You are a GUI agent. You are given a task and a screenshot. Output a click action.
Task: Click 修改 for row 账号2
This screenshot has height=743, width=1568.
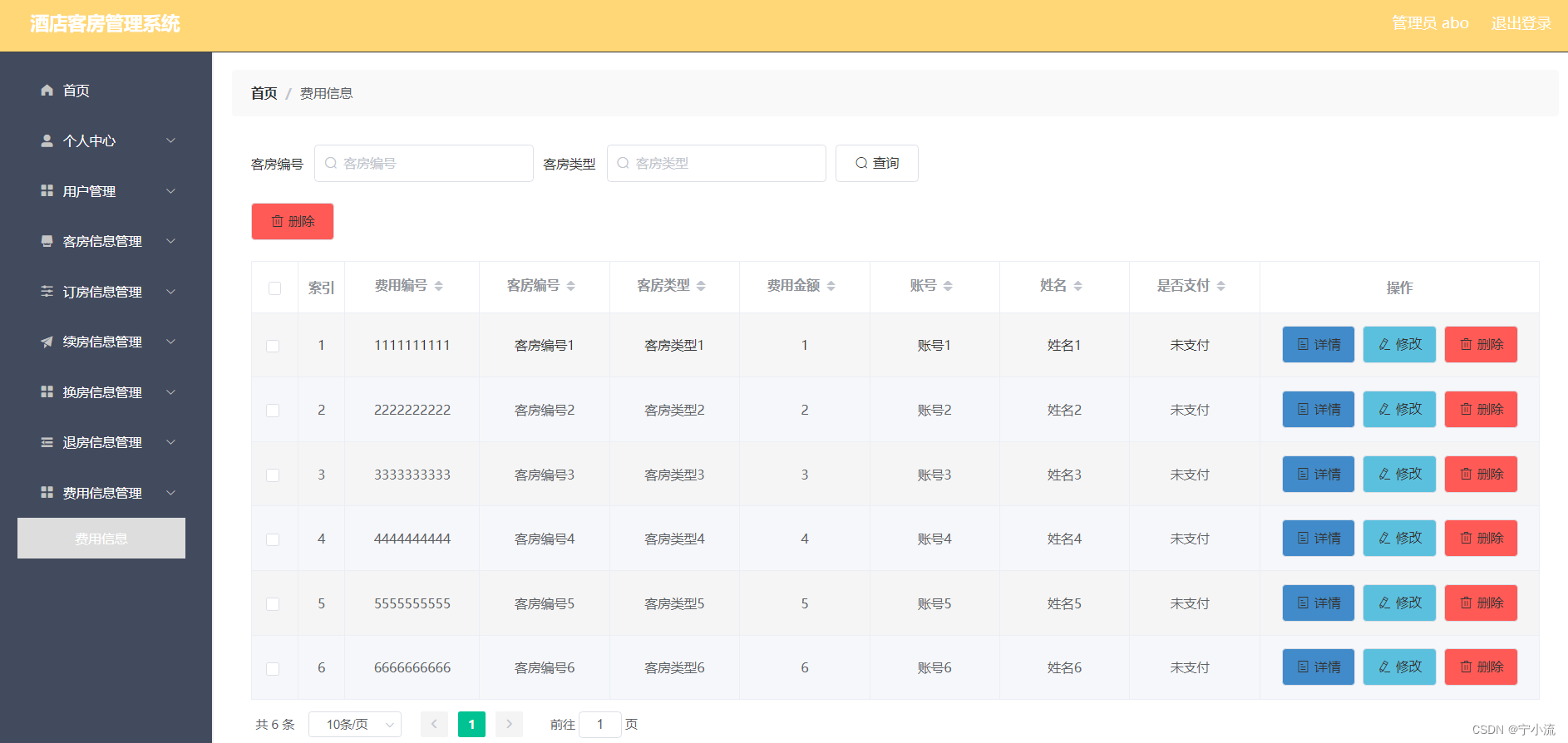(x=1400, y=409)
